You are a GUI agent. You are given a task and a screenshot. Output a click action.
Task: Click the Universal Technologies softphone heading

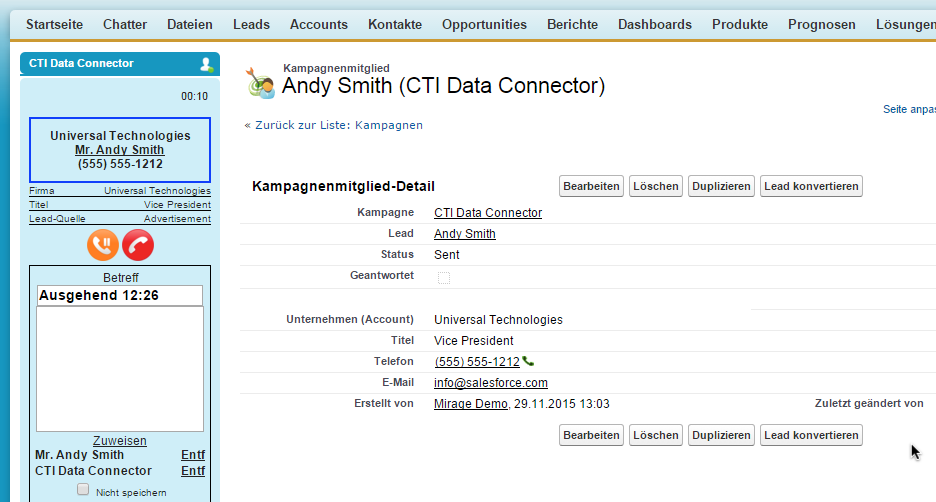point(120,135)
